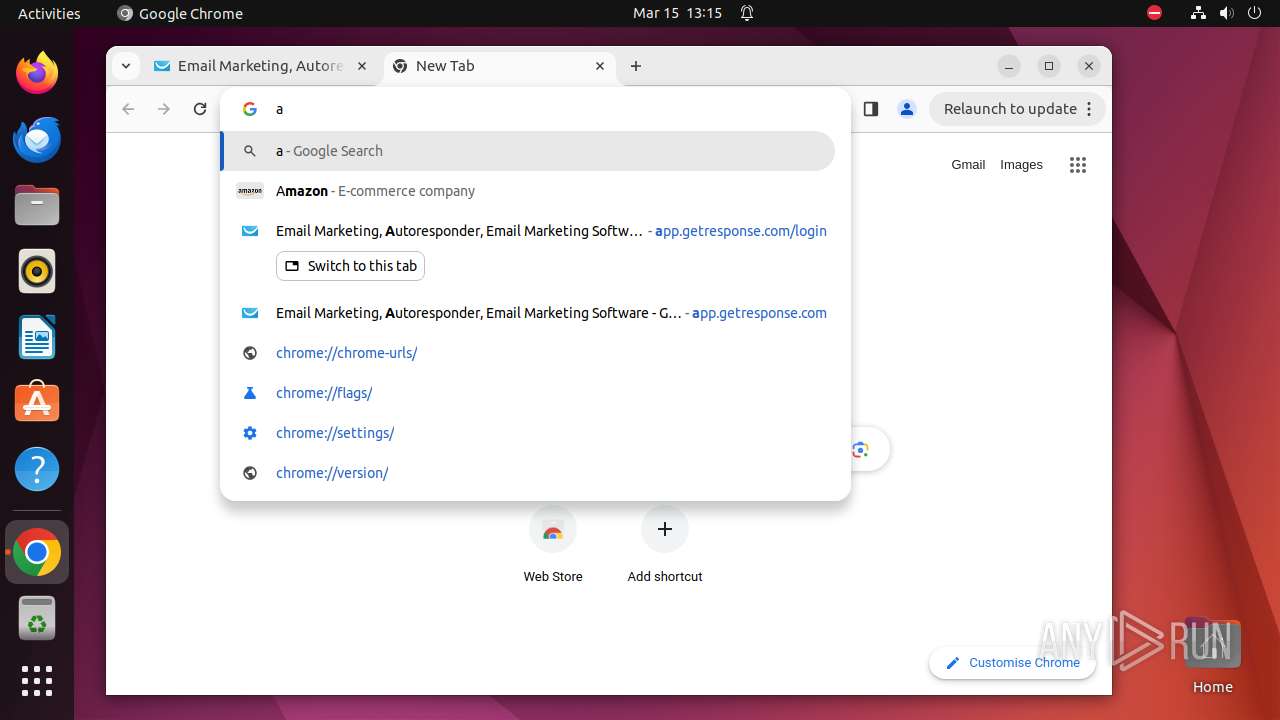Open network status icon in top bar
The height and width of the screenshot is (720, 1280).
[x=1198, y=13]
